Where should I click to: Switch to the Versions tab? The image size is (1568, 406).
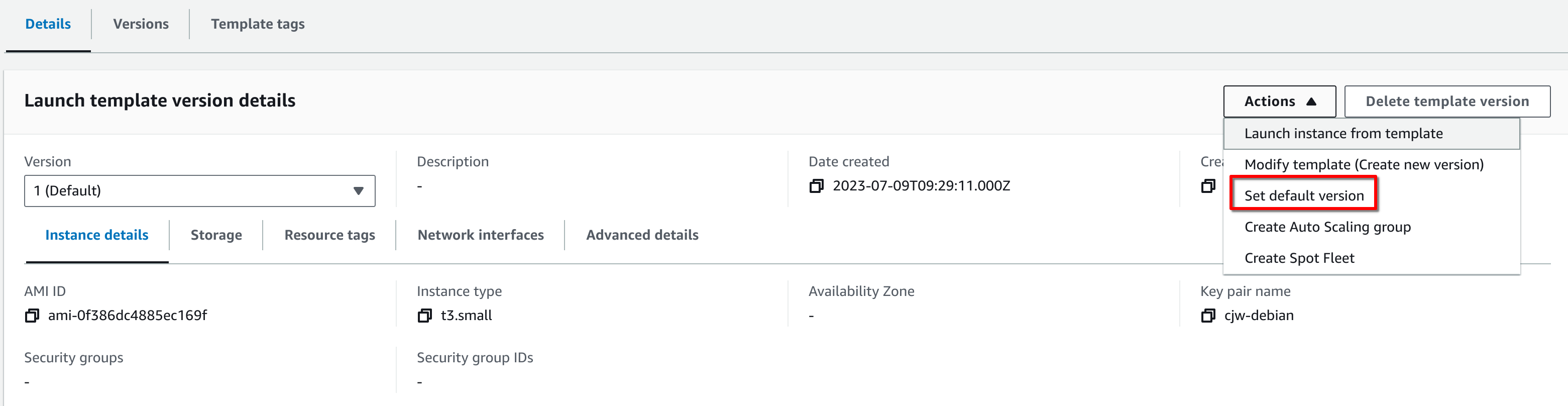(x=141, y=24)
